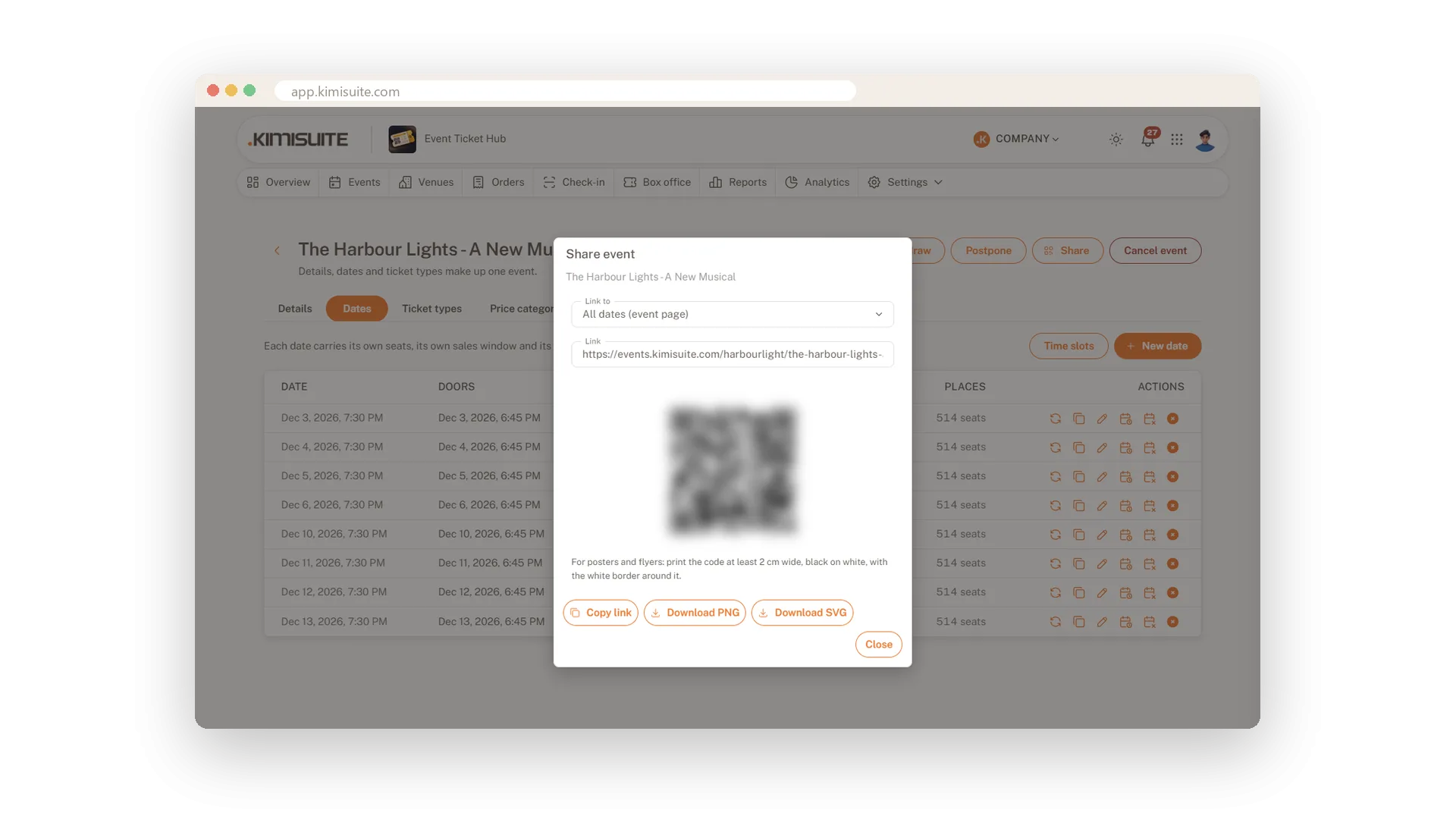
Task: Click the calendar-x cancel icon in Dec 10 row
Action: [x=1150, y=535]
